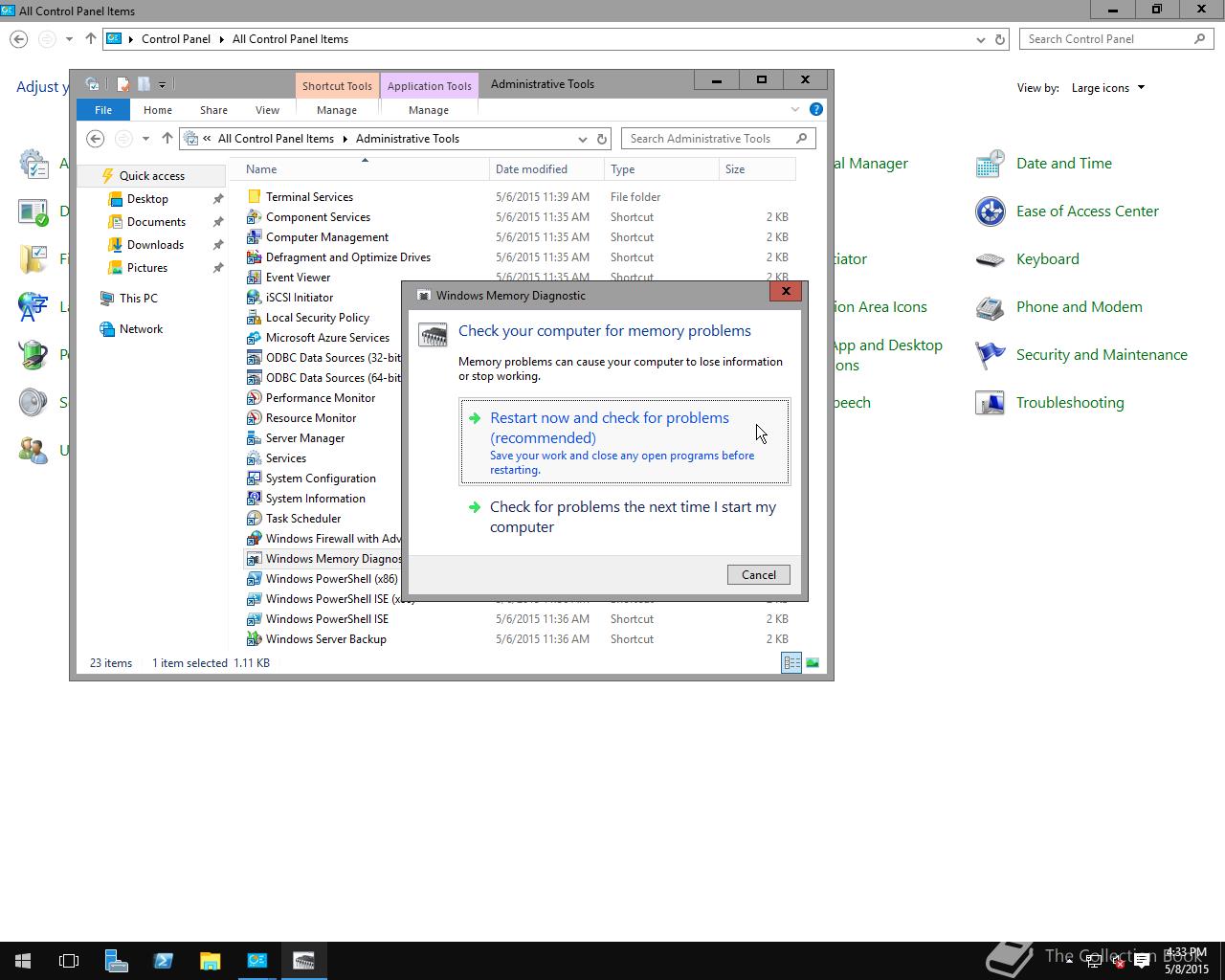Image resolution: width=1225 pixels, height=980 pixels.
Task: Click Defragment and Optimize Drives icon
Action: click(x=254, y=256)
